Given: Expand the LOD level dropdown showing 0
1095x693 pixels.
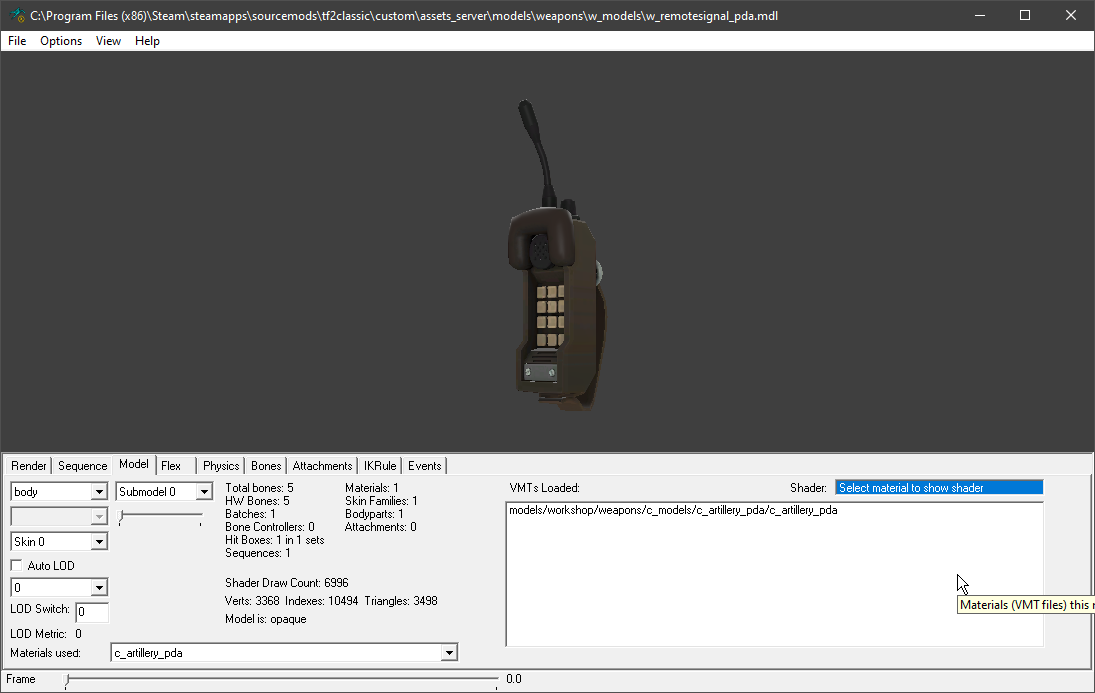Looking at the screenshot, I should (99, 588).
